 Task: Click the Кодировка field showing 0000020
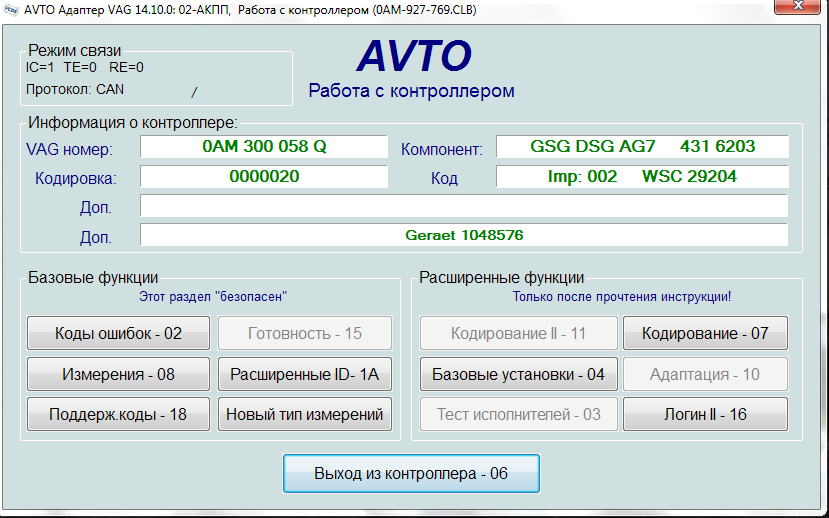point(264,176)
